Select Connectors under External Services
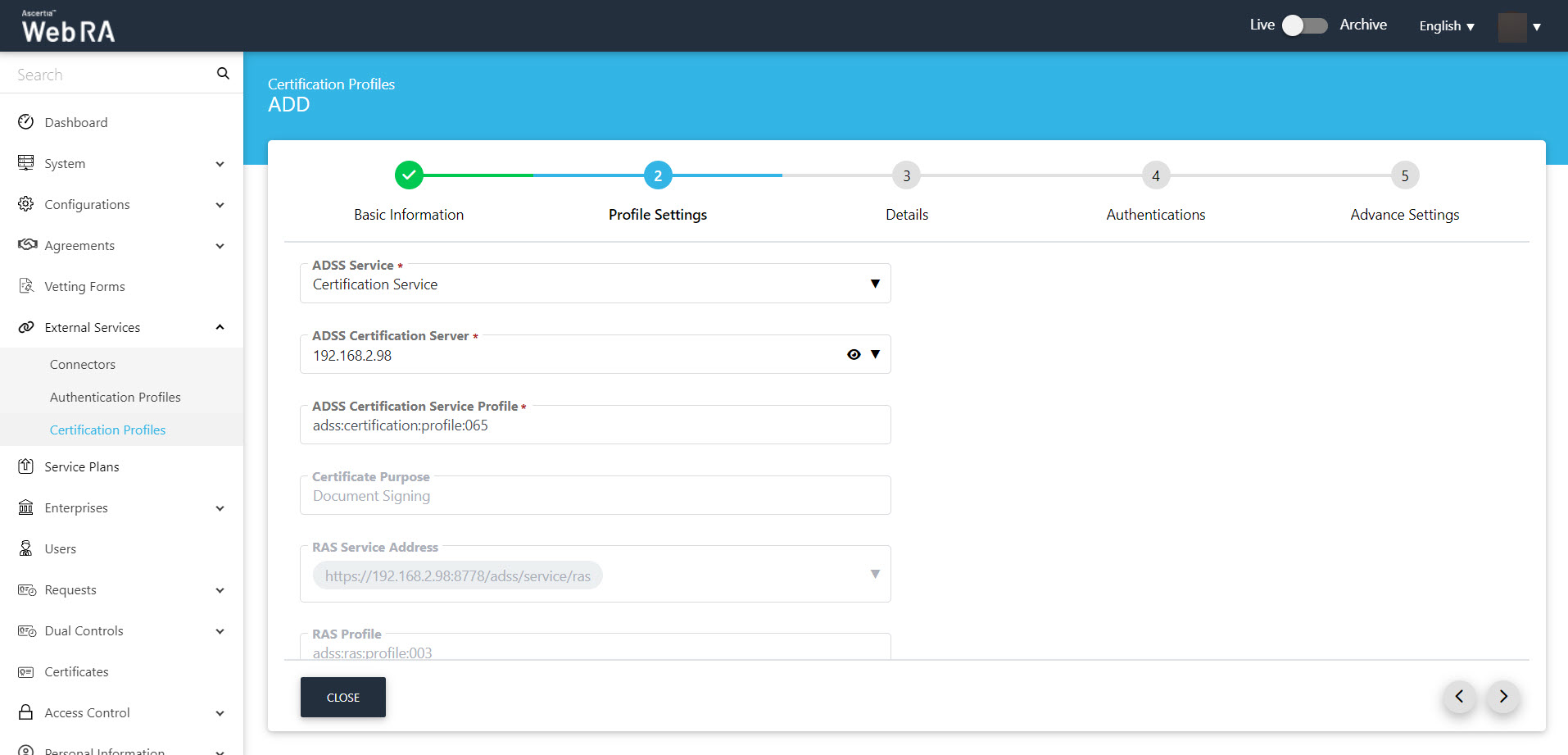This screenshot has width=1568, height=755. pyautogui.click(x=82, y=364)
